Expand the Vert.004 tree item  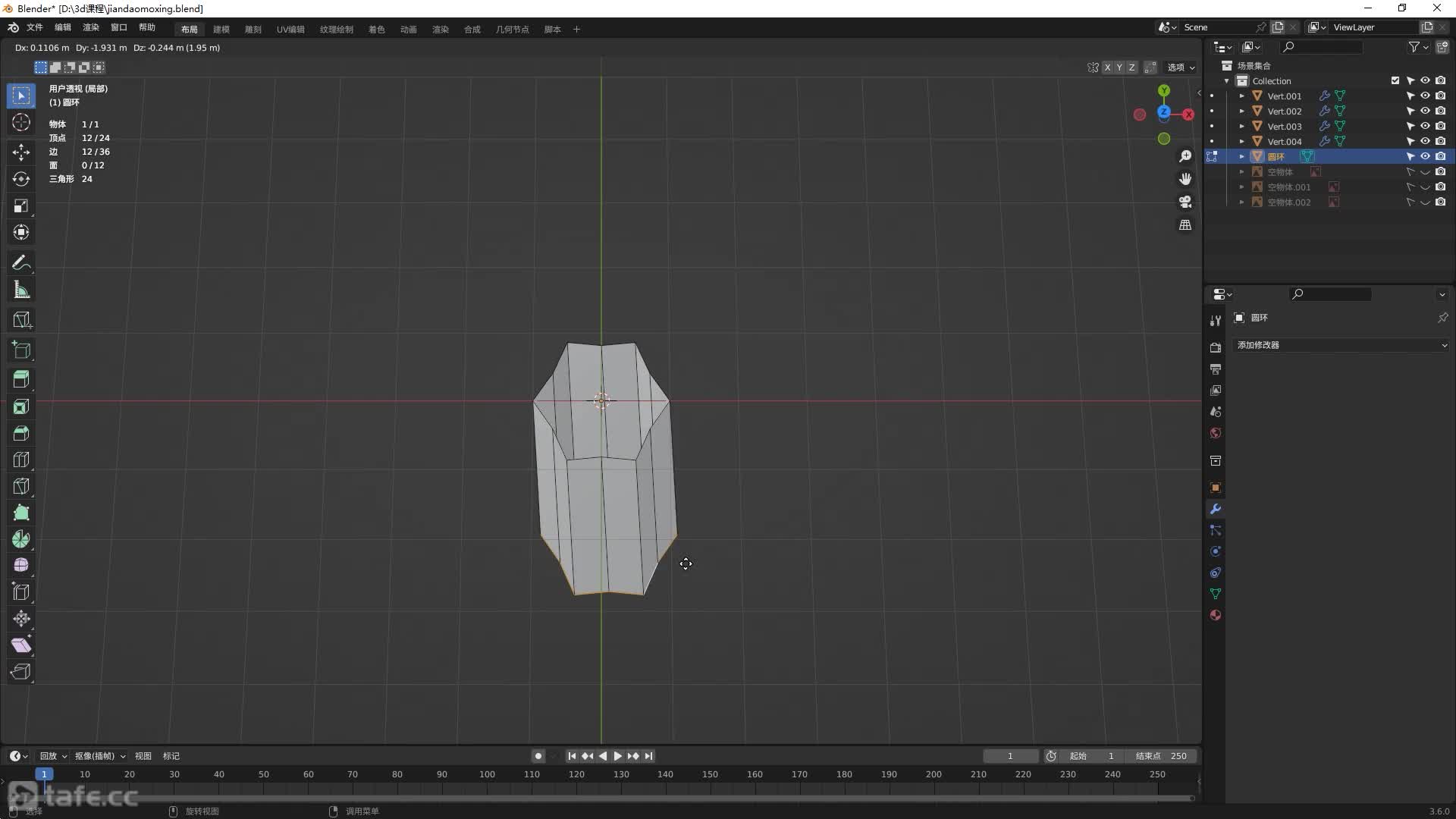[x=1242, y=142]
